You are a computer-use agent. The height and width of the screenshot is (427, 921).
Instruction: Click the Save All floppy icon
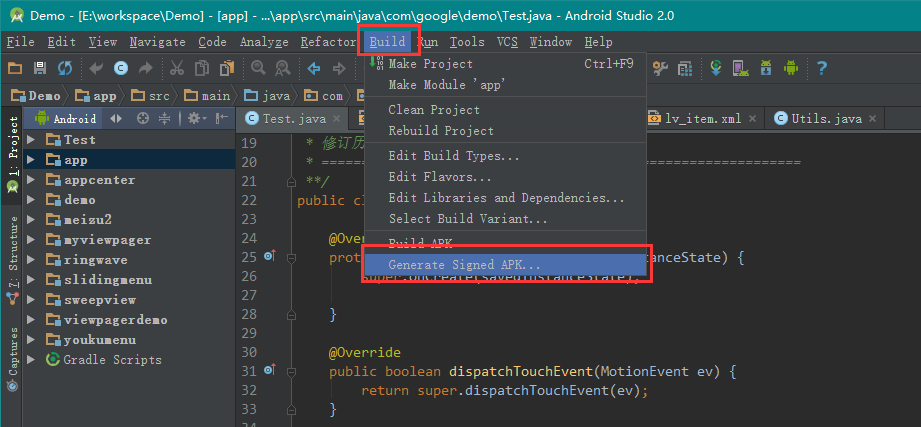click(40, 69)
